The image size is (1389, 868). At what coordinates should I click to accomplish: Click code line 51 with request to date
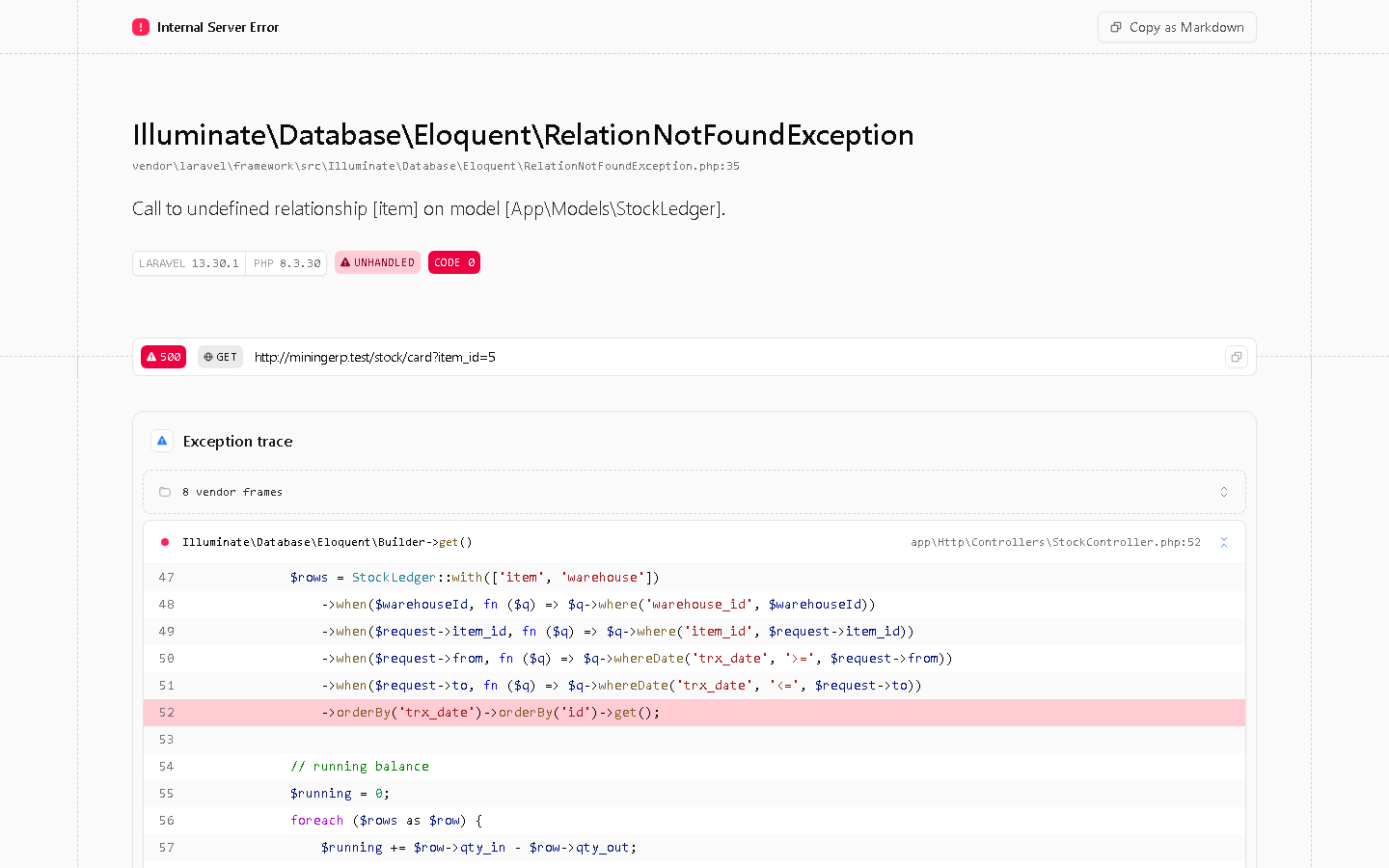click(694, 686)
